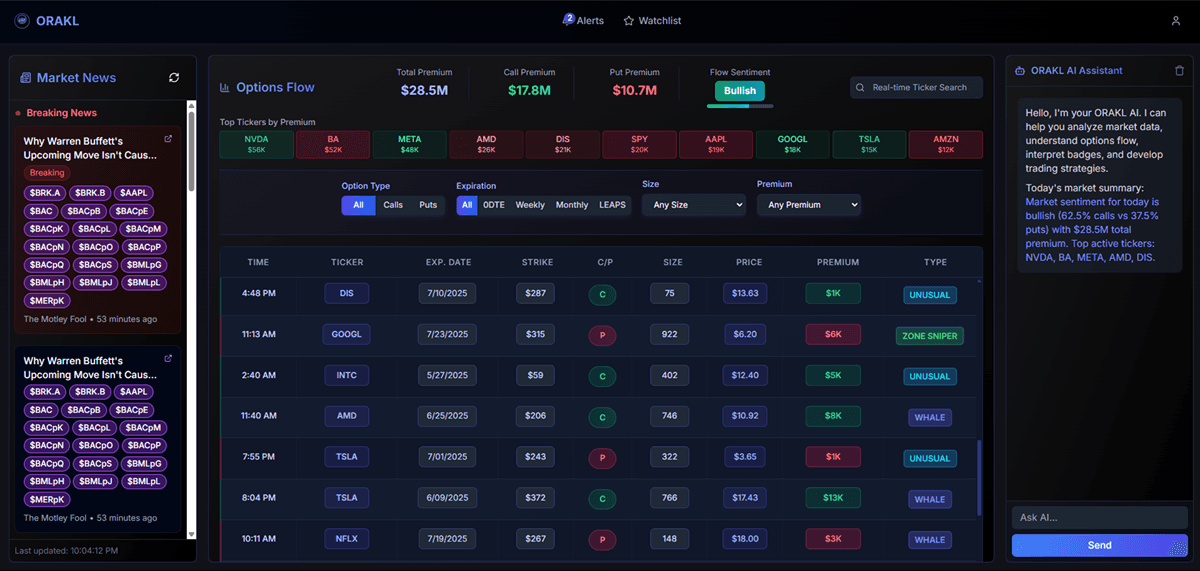This screenshot has width=1200, height=571.
Task: Click the $13K premium cell
Action: tap(833, 498)
